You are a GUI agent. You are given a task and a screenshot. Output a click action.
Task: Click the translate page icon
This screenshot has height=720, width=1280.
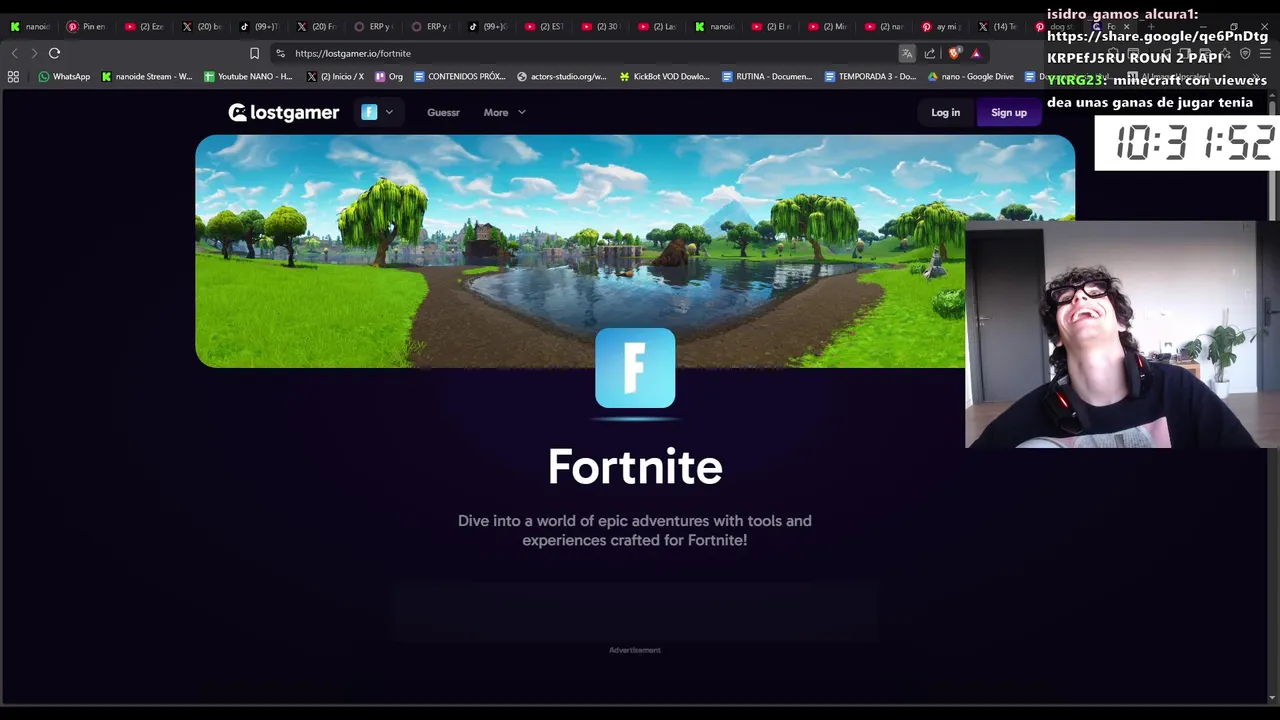[x=907, y=53]
